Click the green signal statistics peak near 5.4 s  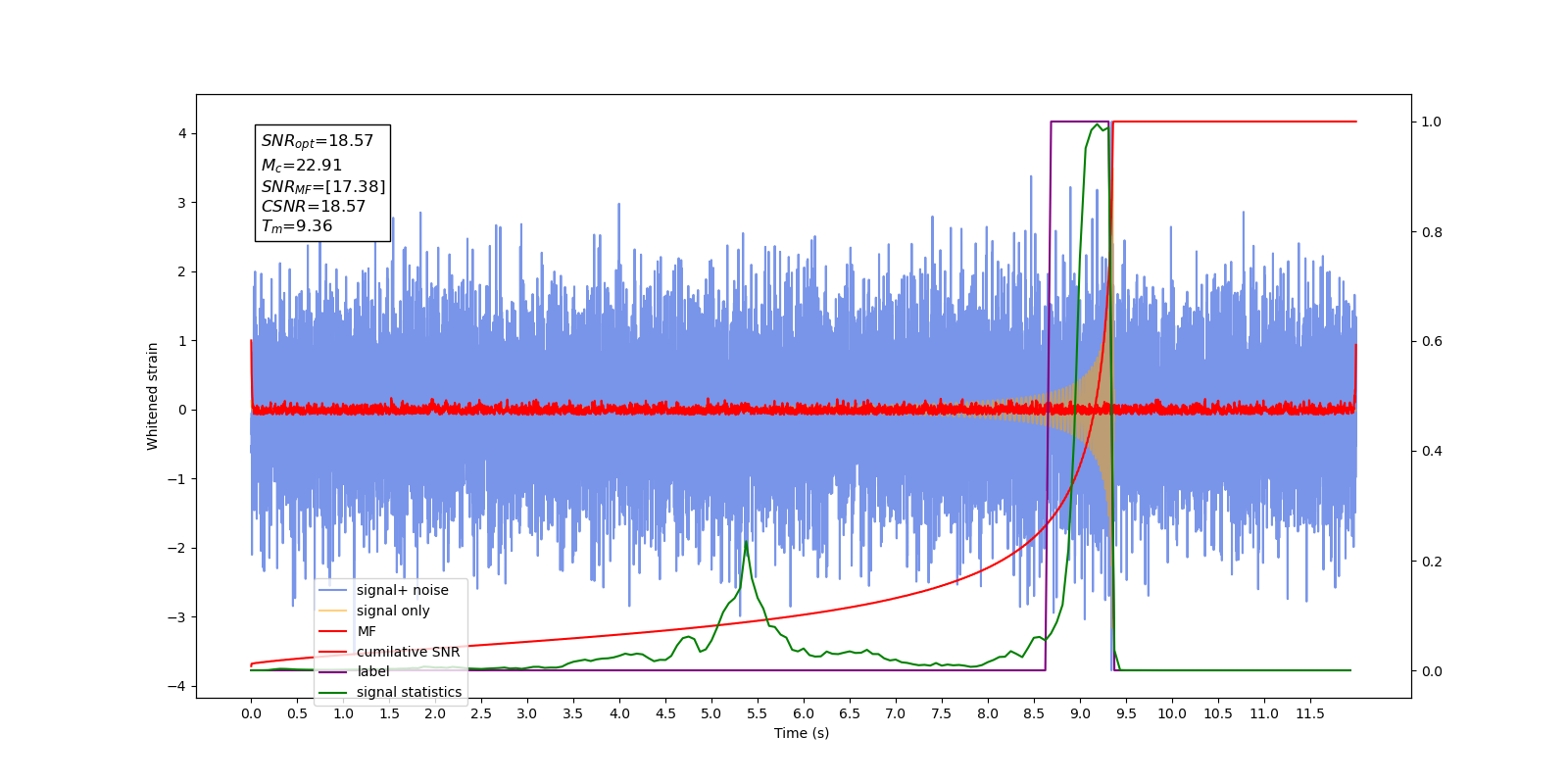coord(746,543)
